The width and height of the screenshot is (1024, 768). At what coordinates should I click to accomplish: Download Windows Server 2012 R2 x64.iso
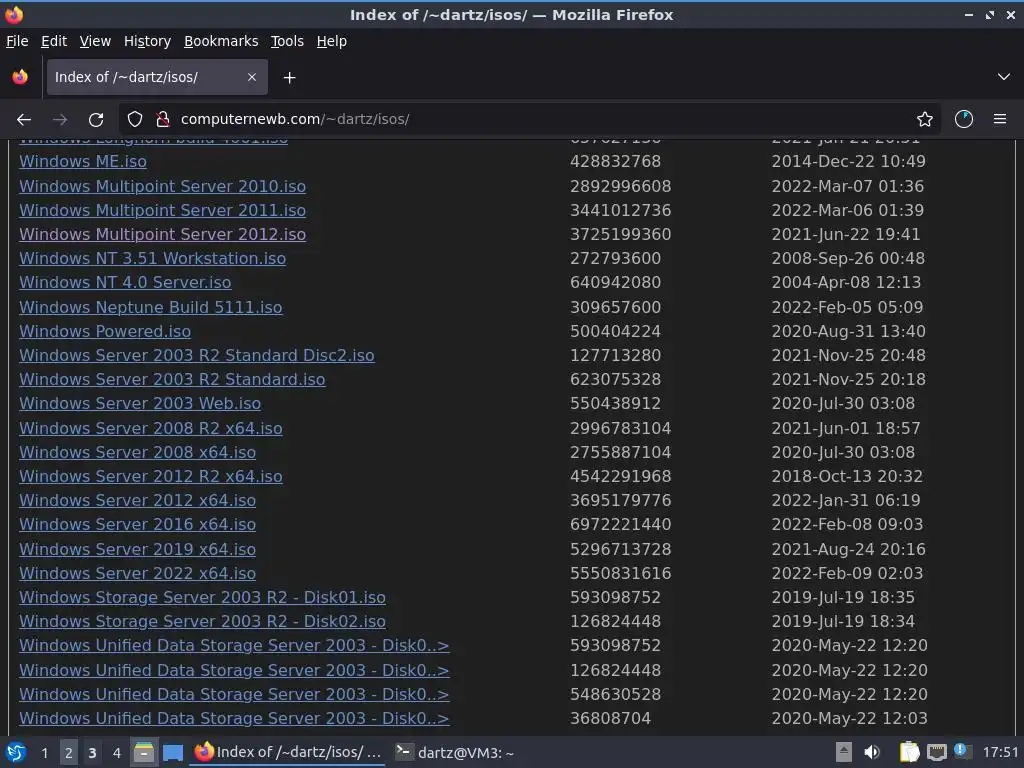(x=151, y=477)
